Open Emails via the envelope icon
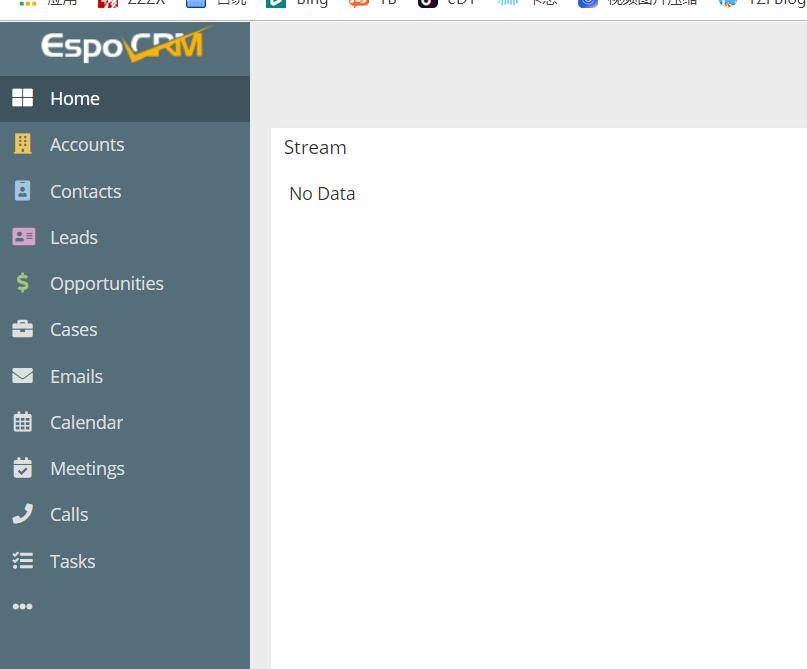 [22, 376]
